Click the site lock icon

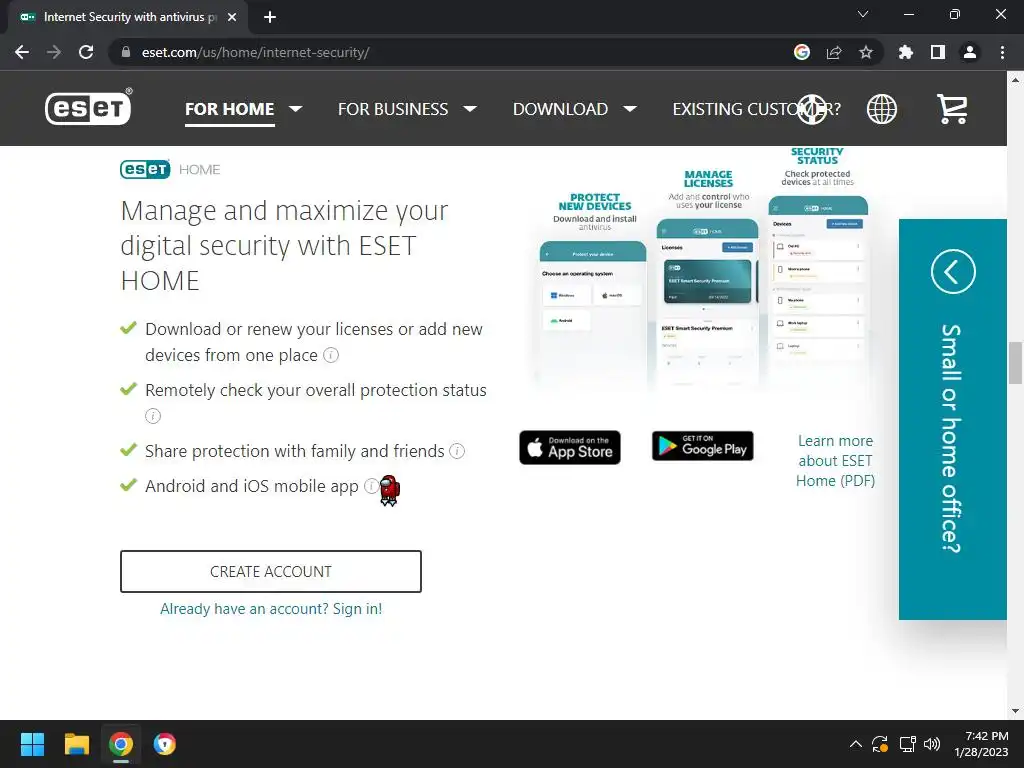[126, 52]
